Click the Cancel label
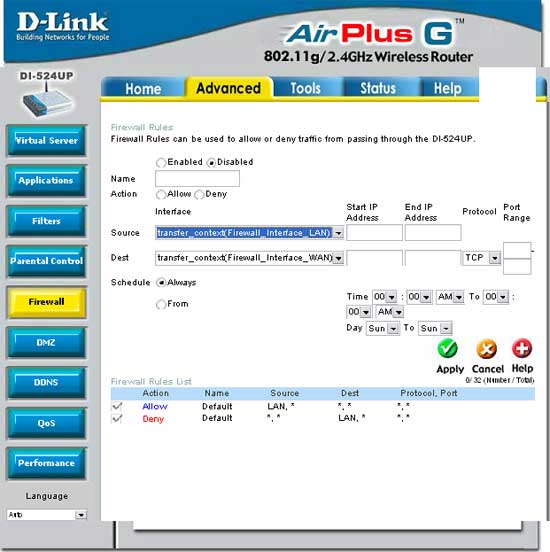 coord(488,369)
